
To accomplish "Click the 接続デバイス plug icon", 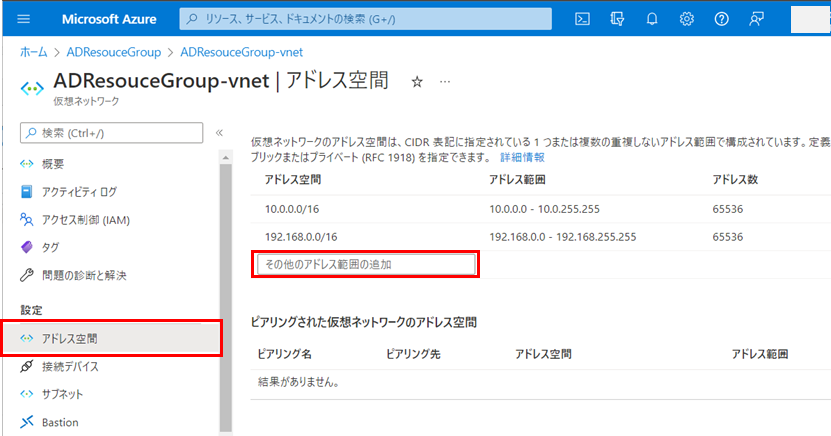I will click(x=26, y=366).
